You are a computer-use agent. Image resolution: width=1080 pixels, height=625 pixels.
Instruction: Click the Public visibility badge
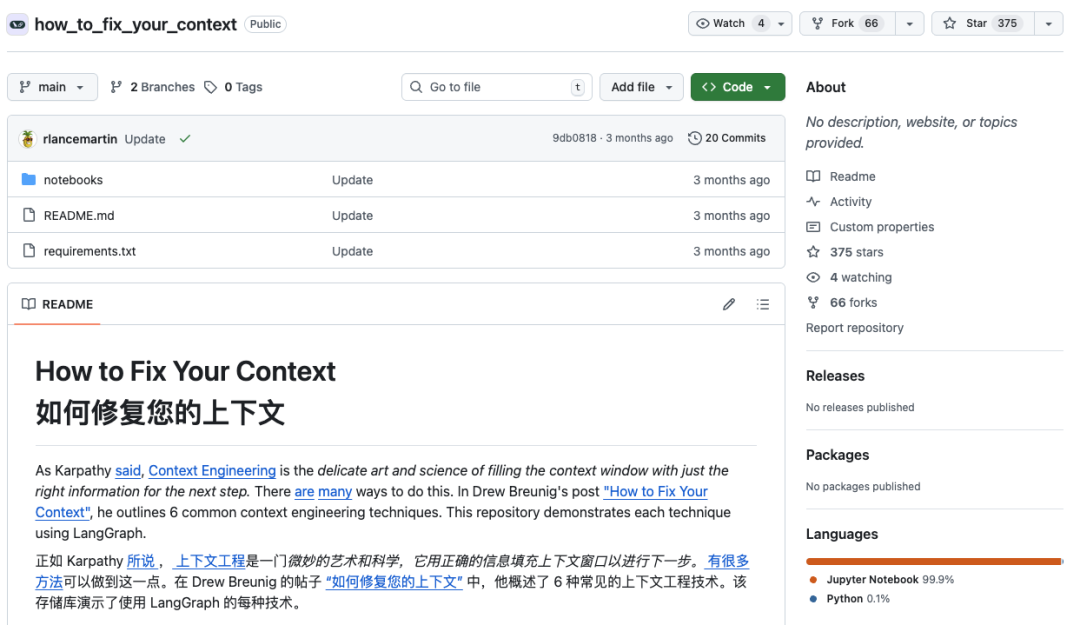tap(264, 24)
